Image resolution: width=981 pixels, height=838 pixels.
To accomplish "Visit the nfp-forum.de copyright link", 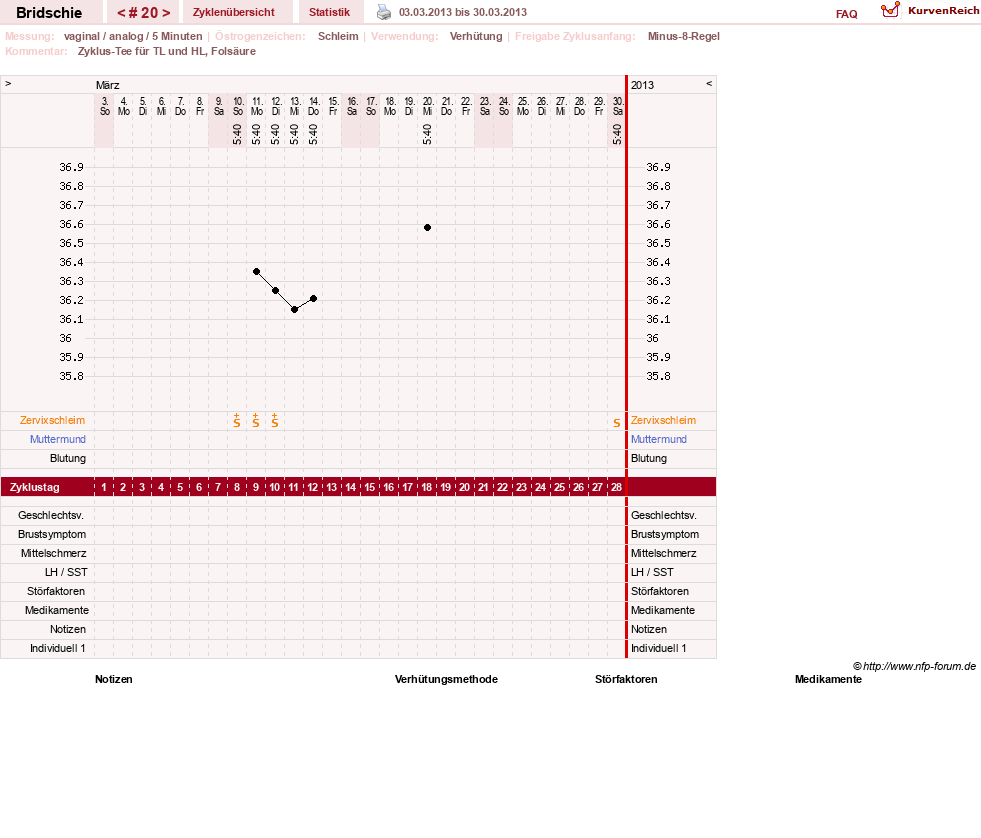I will pyautogui.click(x=914, y=666).
